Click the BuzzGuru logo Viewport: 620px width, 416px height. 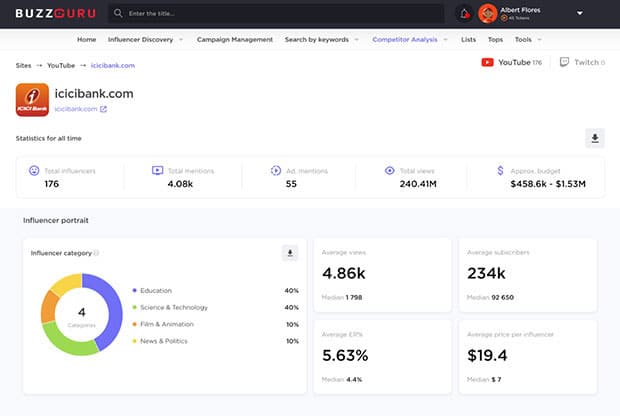(55, 13)
